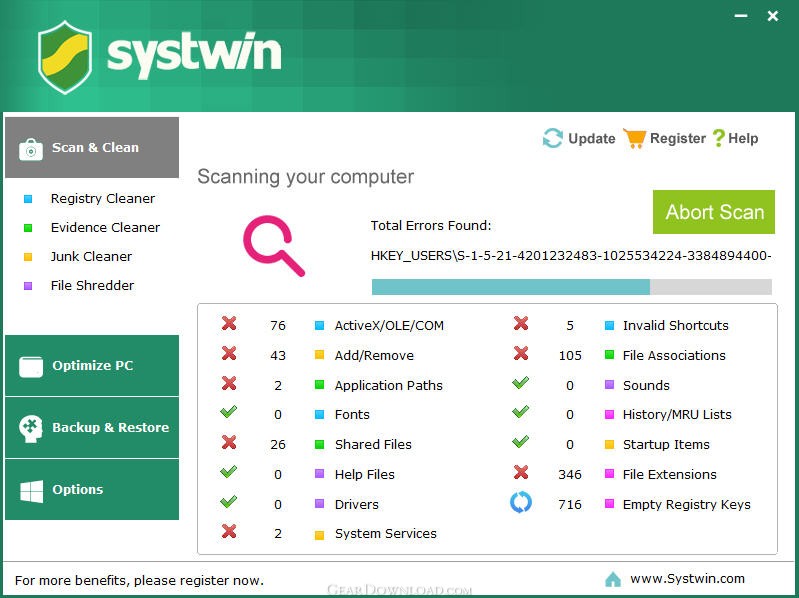Screen dimensions: 799x598
Task: Click the green checkmark beside History/MRU Lists
Action: click(520, 412)
